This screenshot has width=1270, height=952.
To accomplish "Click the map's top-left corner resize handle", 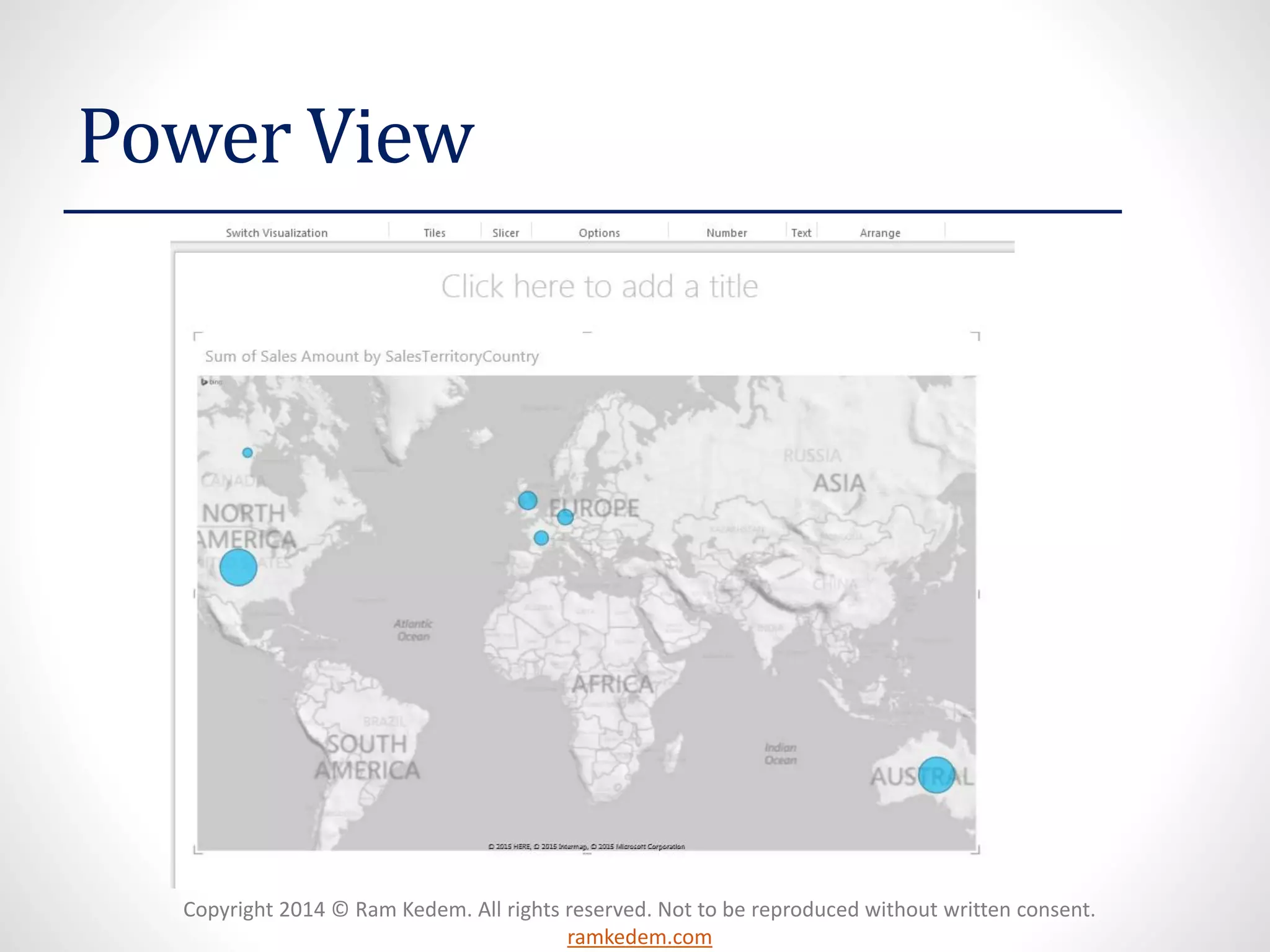I will (197, 336).
